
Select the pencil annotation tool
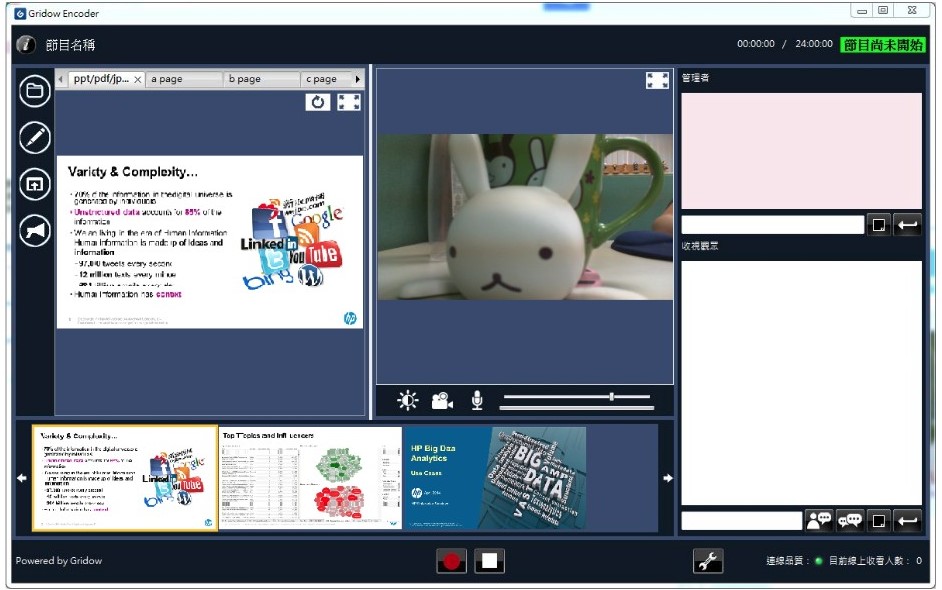coord(35,137)
